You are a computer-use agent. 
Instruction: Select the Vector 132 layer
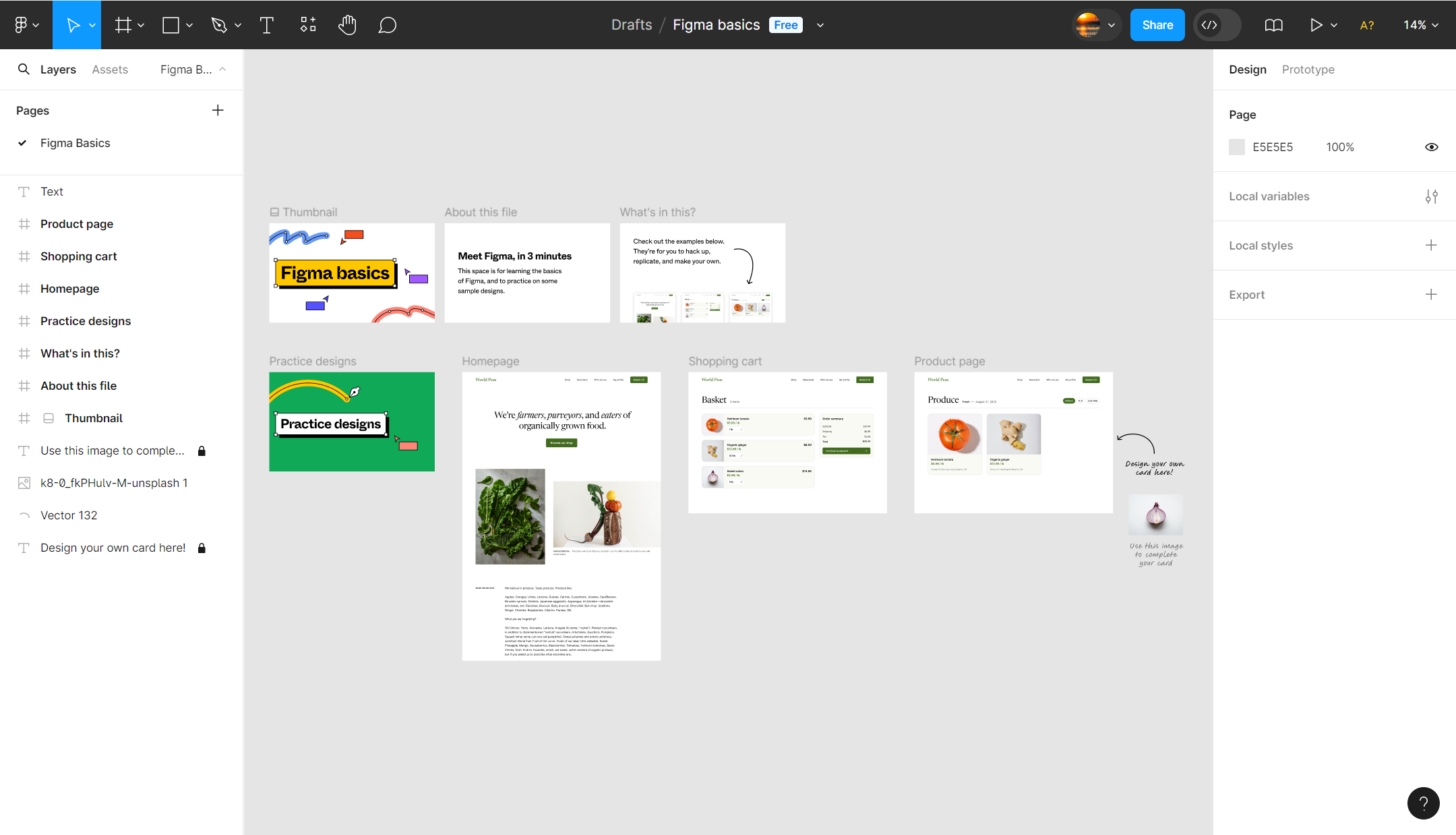click(x=121, y=515)
